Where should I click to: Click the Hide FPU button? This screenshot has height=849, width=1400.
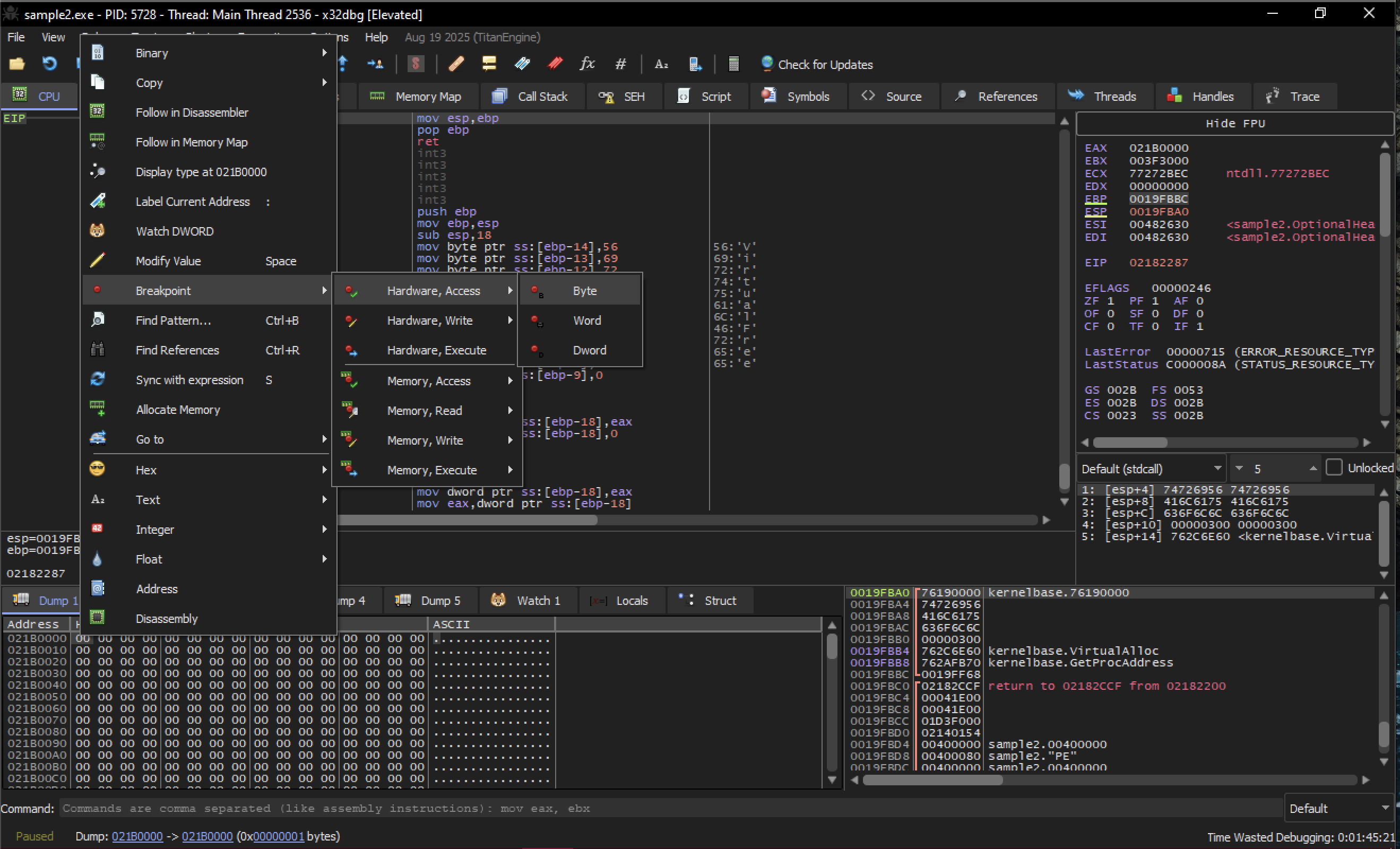pyautogui.click(x=1235, y=123)
